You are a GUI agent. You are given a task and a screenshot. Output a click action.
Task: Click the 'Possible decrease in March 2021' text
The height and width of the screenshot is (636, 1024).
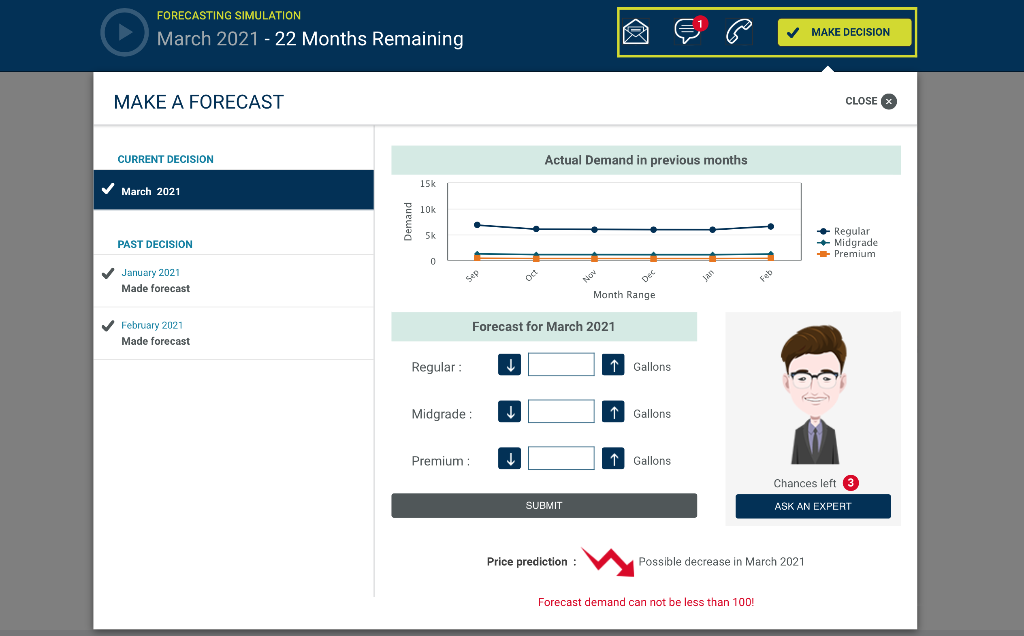(x=722, y=562)
